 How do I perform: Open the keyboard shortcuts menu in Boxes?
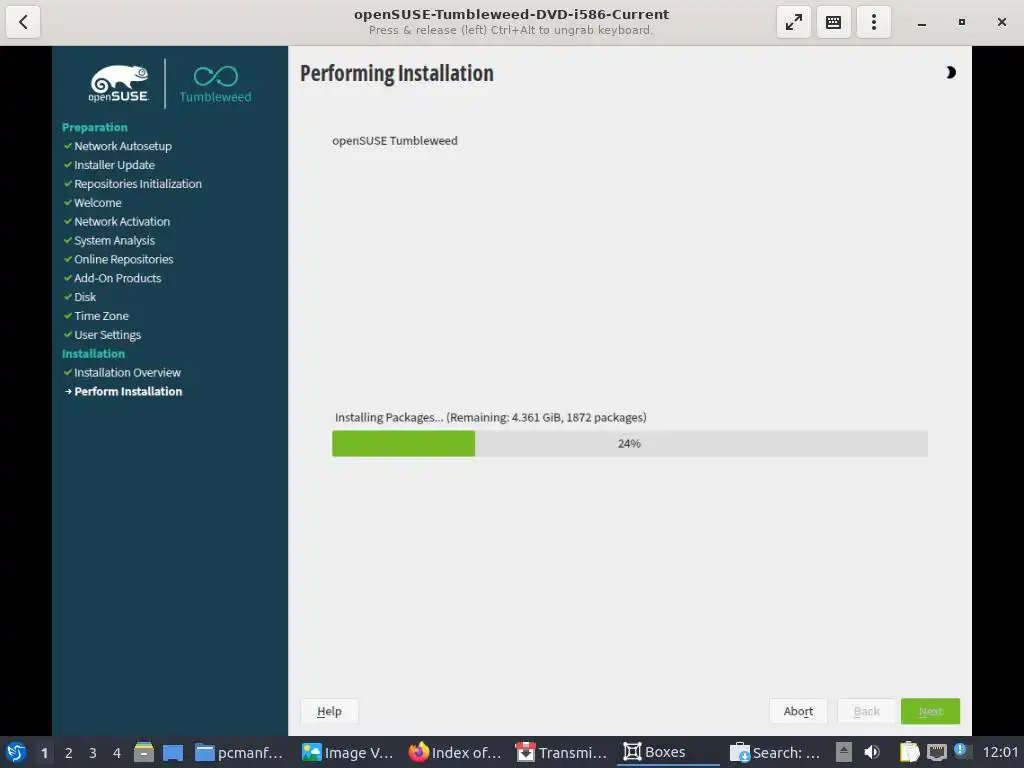[833, 22]
